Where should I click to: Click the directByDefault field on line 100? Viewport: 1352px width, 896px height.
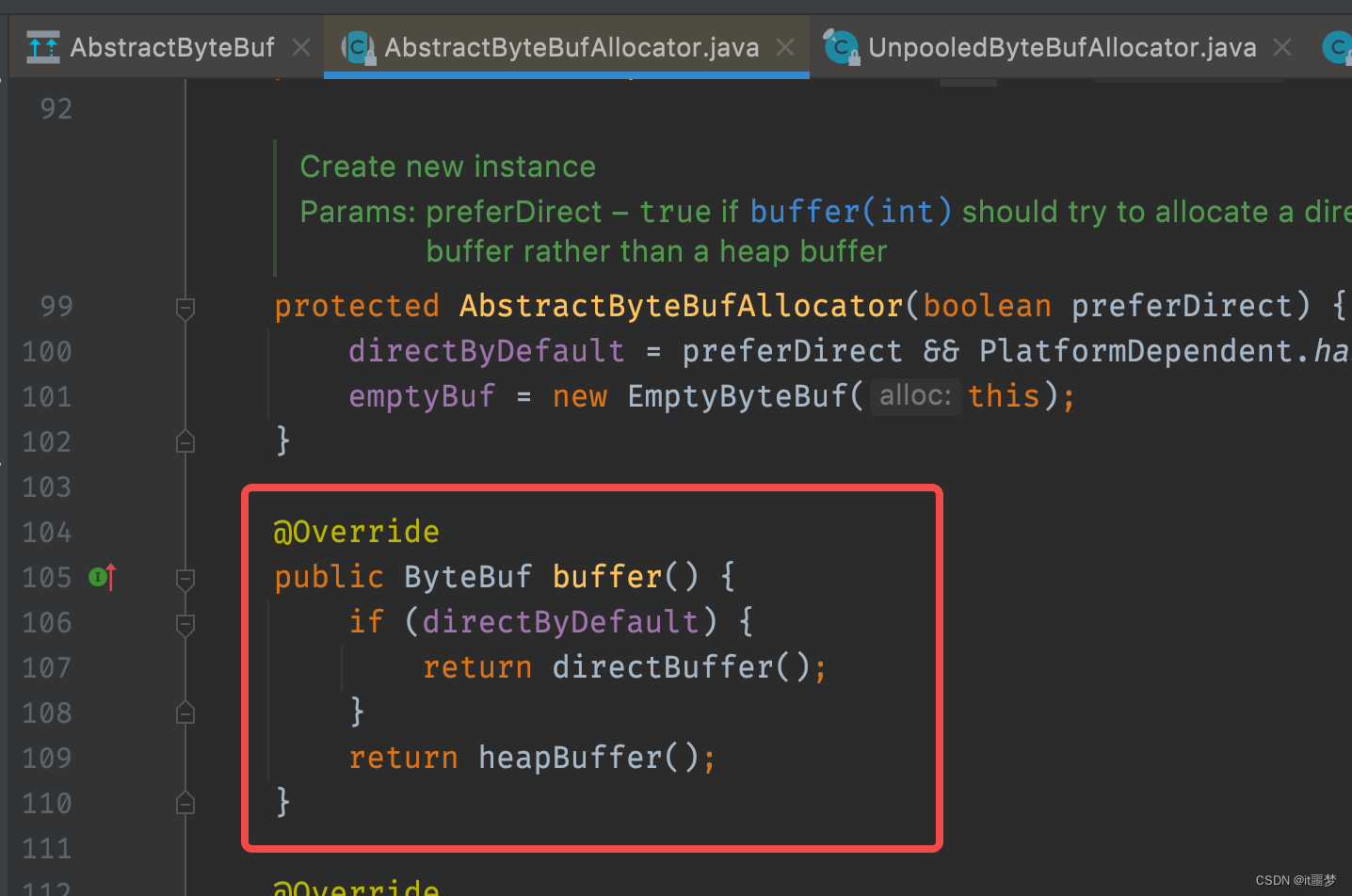click(487, 351)
